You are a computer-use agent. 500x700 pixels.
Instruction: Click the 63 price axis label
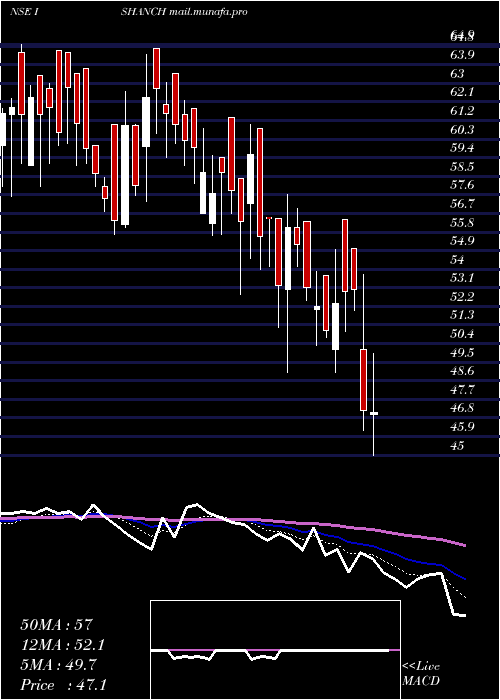pyautogui.click(x=457, y=74)
